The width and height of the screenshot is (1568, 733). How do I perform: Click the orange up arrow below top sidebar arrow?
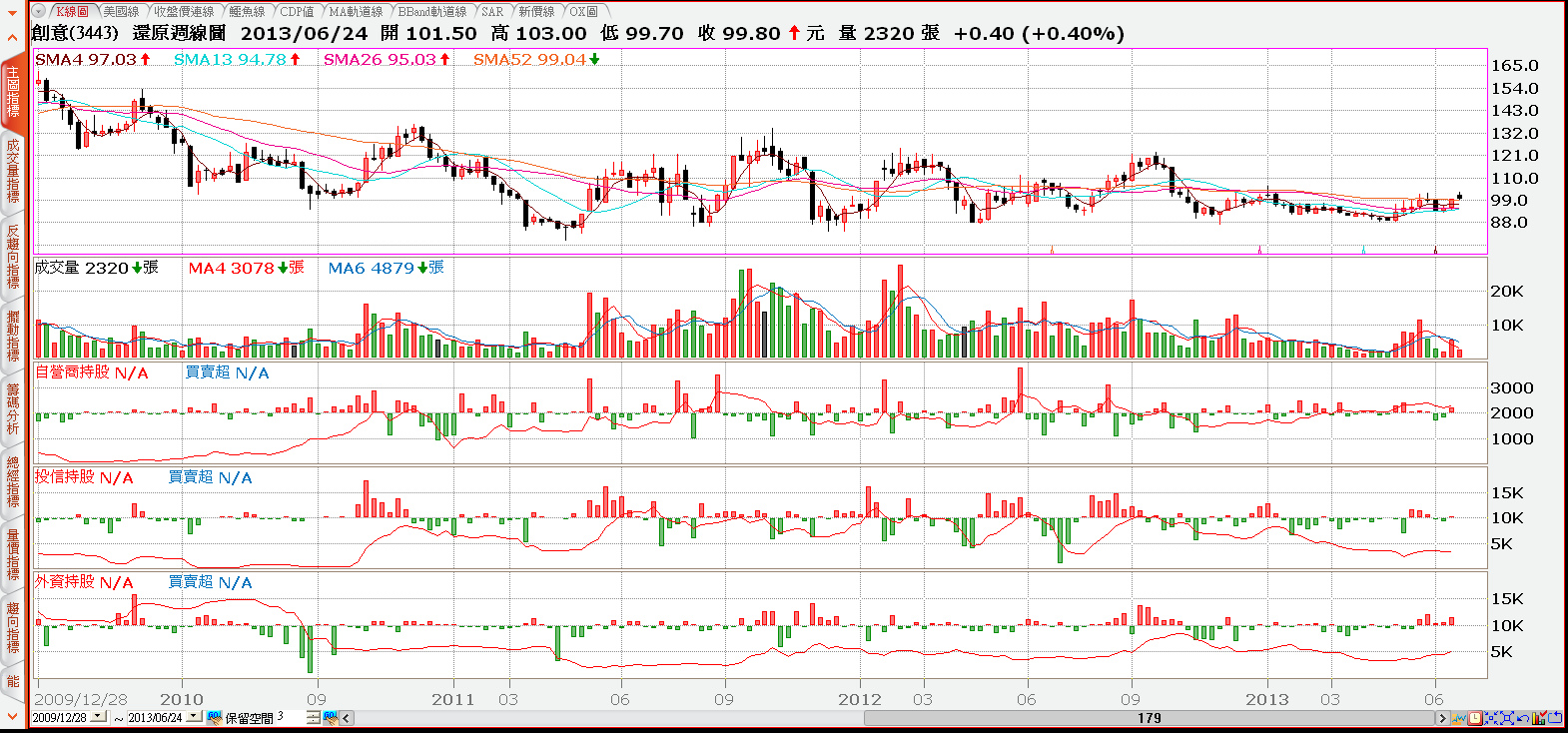pyautogui.click(x=12, y=39)
